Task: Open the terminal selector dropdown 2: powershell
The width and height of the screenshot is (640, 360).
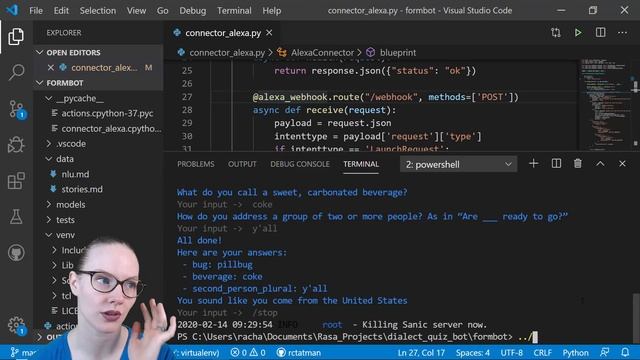Action: 458,164
